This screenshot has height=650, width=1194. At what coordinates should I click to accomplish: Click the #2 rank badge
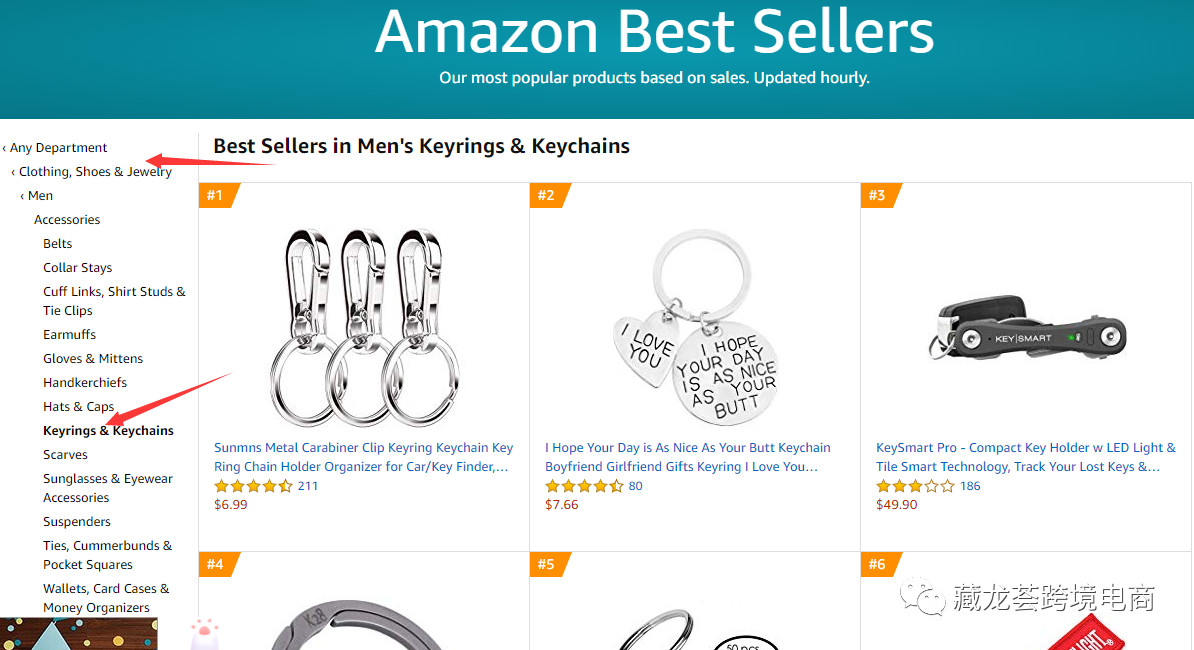click(547, 195)
